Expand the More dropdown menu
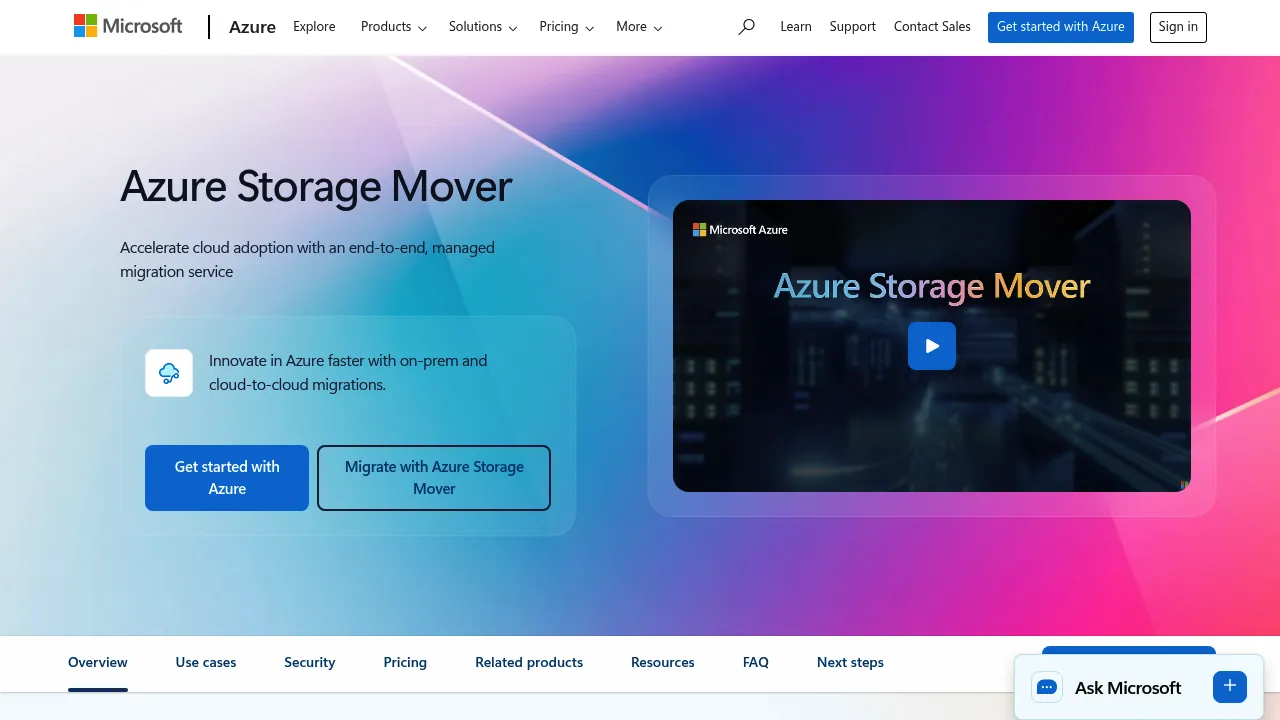1280x720 pixels. click(x=639, y=27)
